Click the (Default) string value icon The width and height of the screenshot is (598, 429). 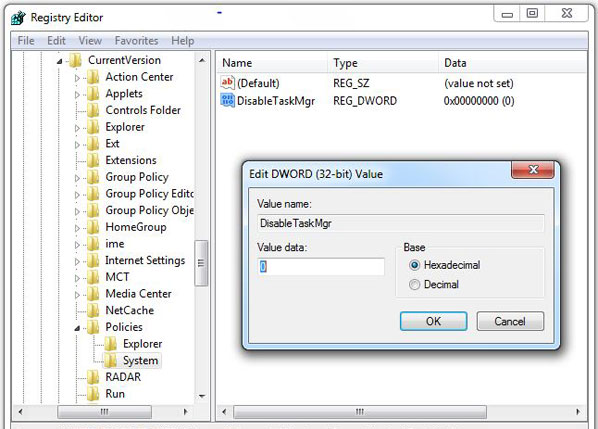click(x=227, y=82)
